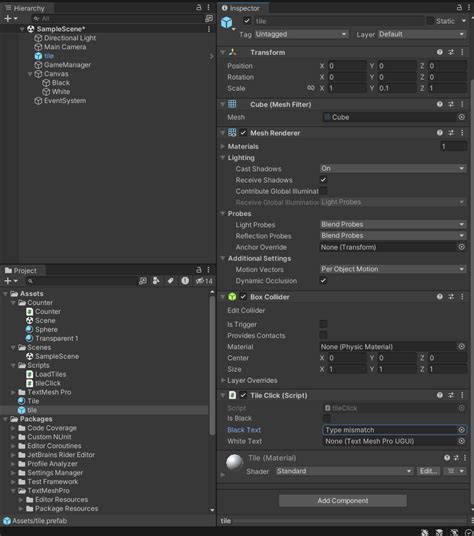Lock the Project panel
Image resolution: width=474 pixels, height=536 pixels.
199,270
